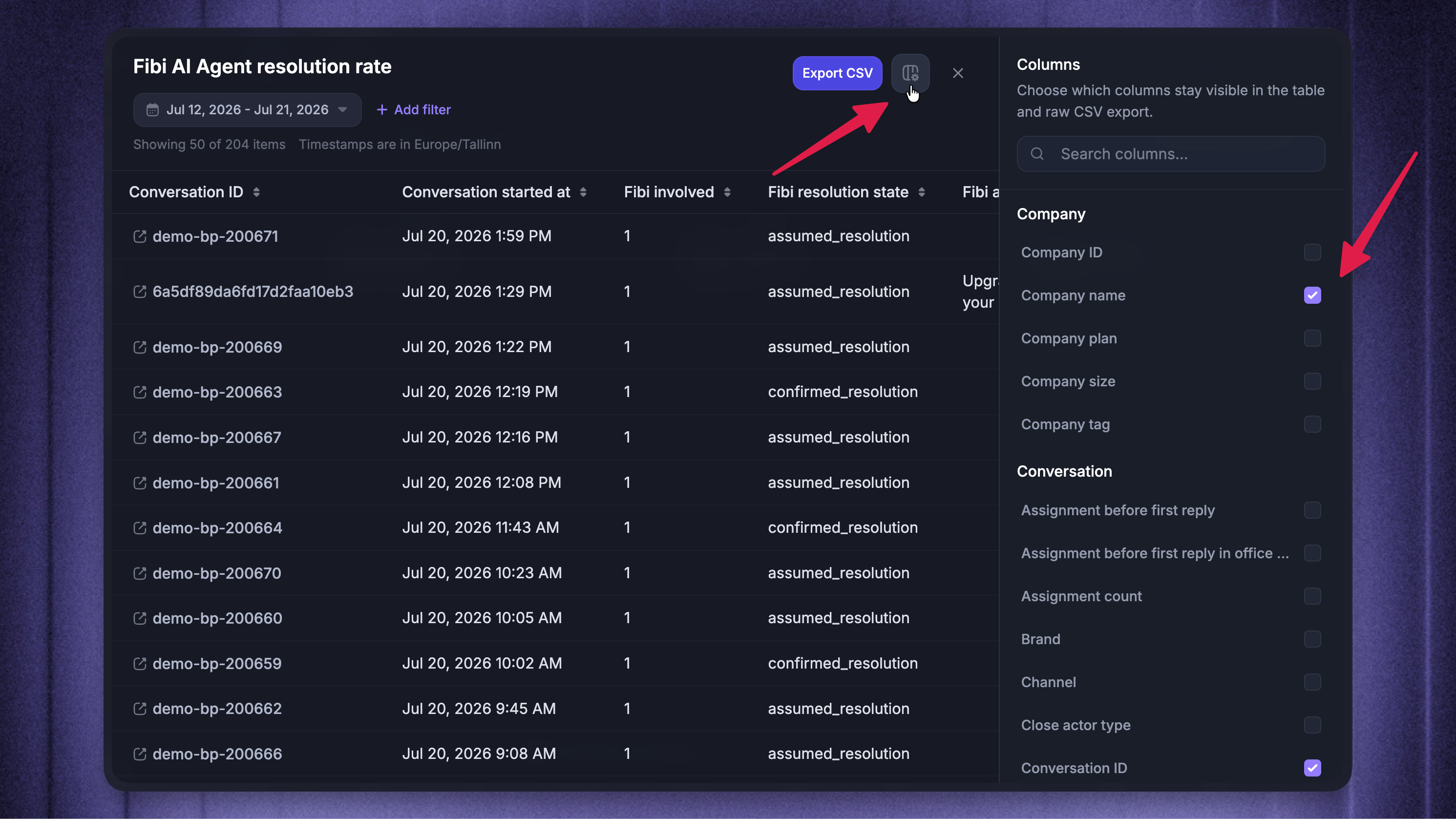Sort by Fibi involved column arrows
This screenshot has height=819, width=1456.
tap(727, 192)
